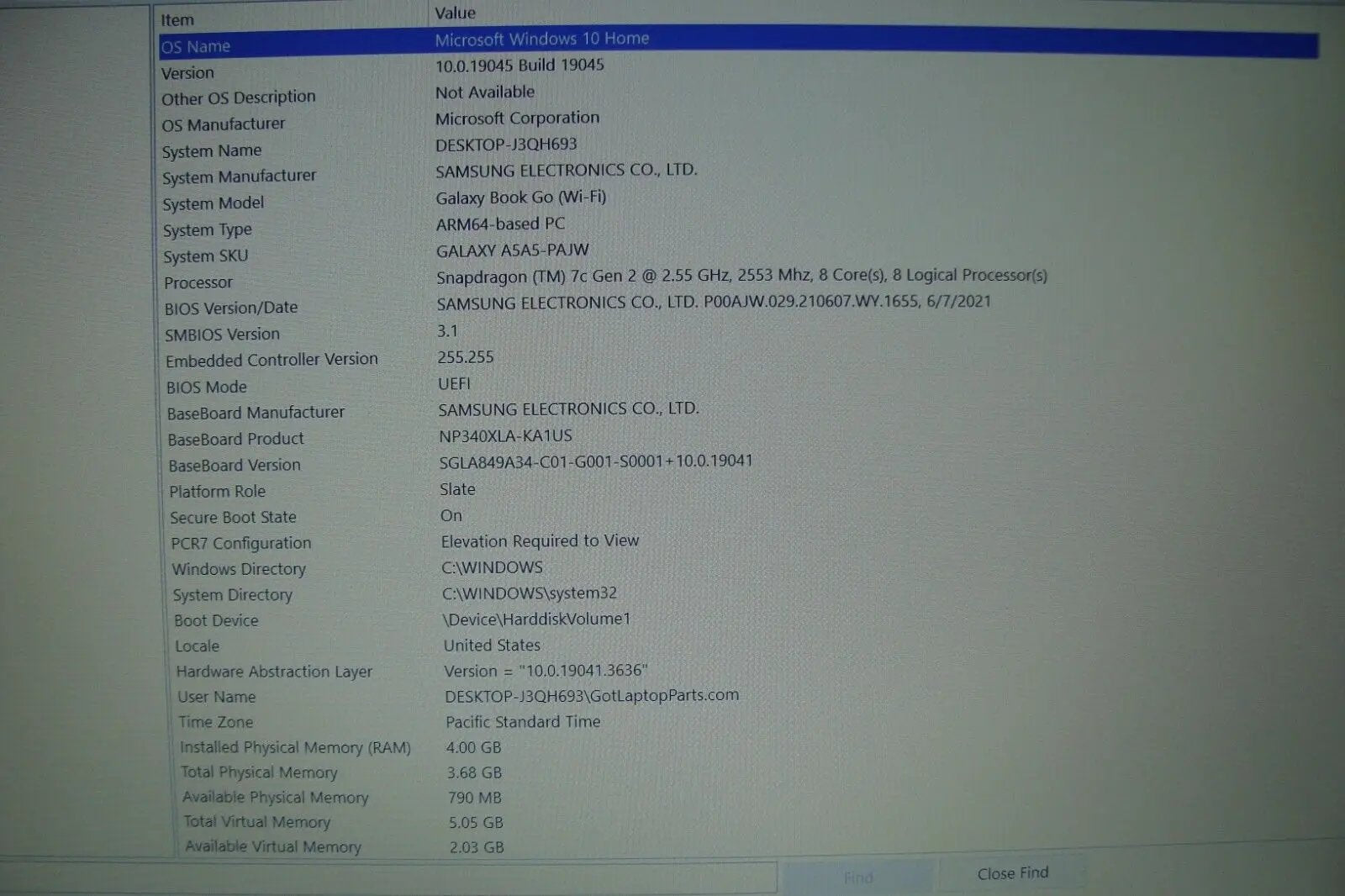Click the value Galaxy Book Go (Wi-Fi)
1345x896 pixels.
521,198
